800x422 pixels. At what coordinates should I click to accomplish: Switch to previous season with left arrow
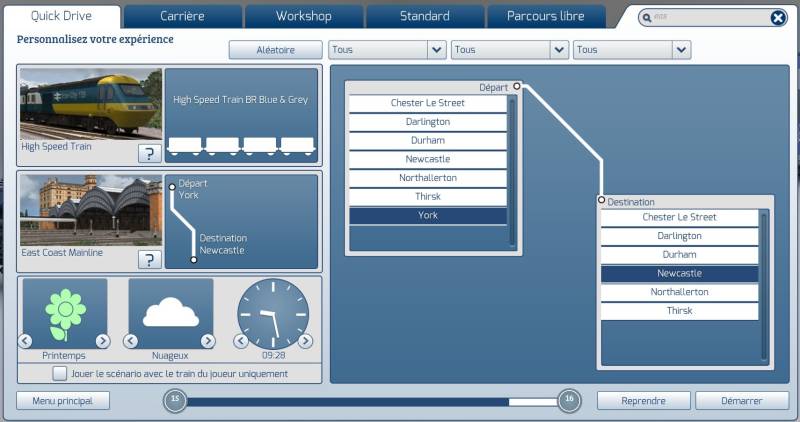coord(25,341)
